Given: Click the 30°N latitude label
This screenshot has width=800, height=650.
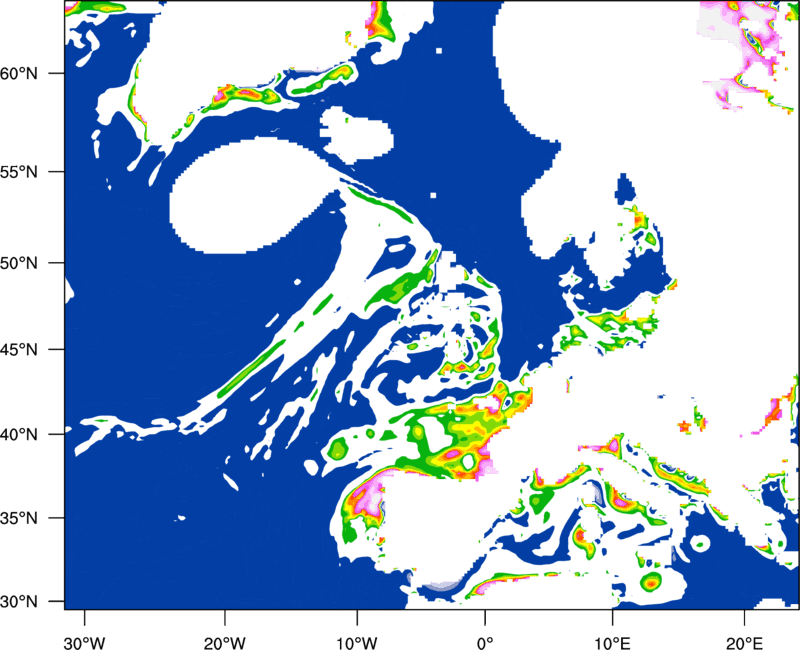Looking at the screenshot, I should 19,602.
